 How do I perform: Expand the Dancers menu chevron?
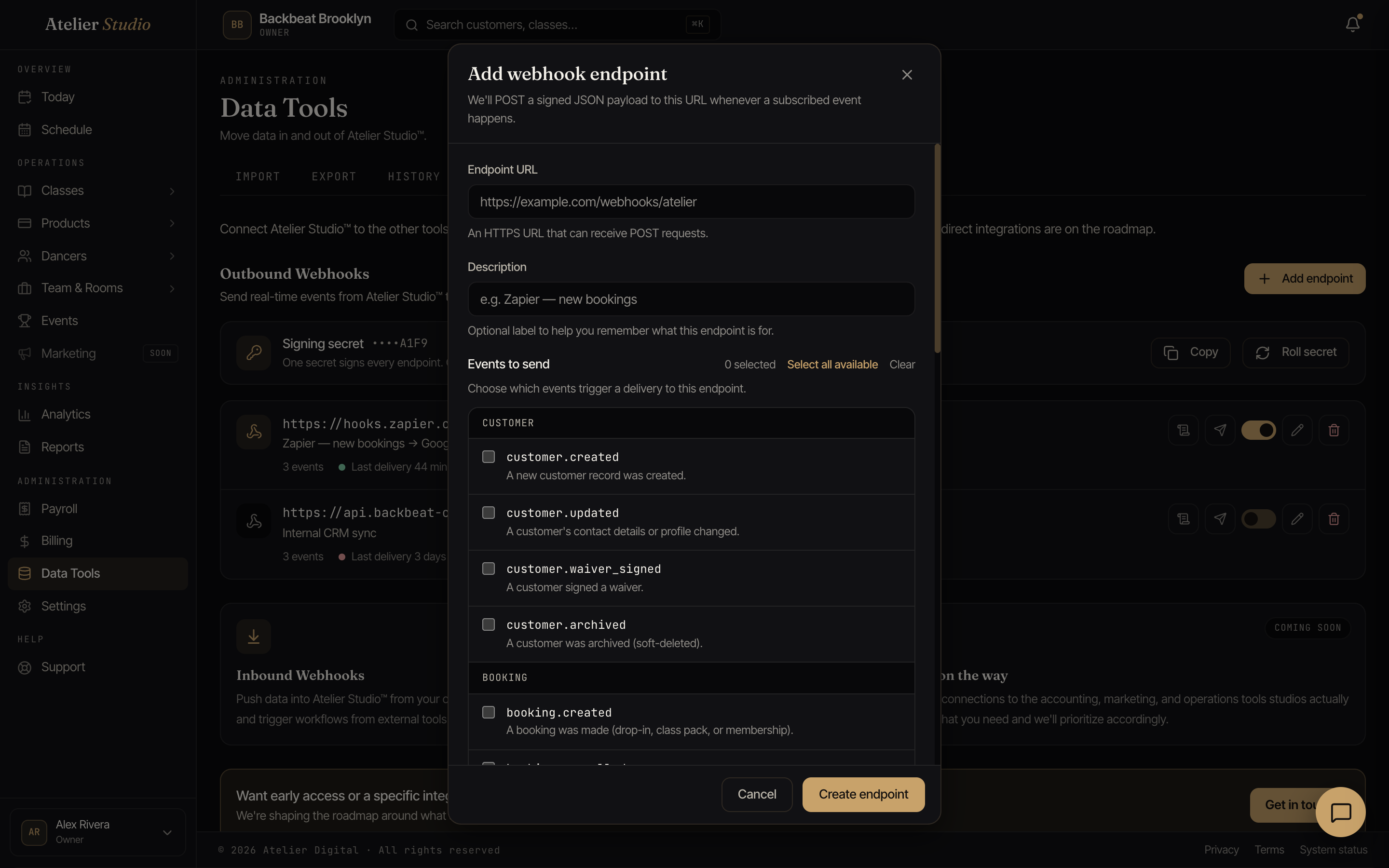point(172,256)
